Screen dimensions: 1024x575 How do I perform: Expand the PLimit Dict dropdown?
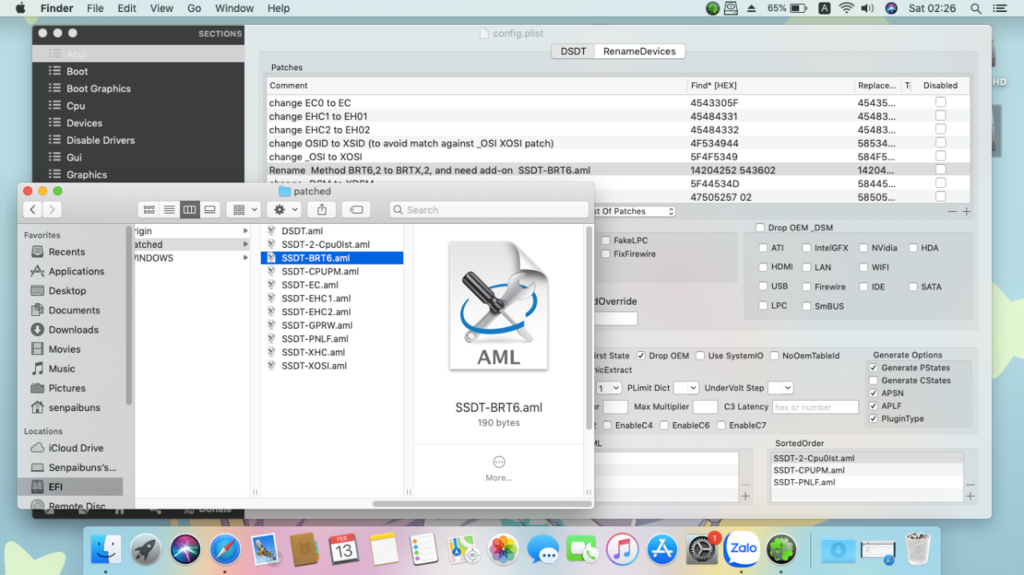click(685, 388)
